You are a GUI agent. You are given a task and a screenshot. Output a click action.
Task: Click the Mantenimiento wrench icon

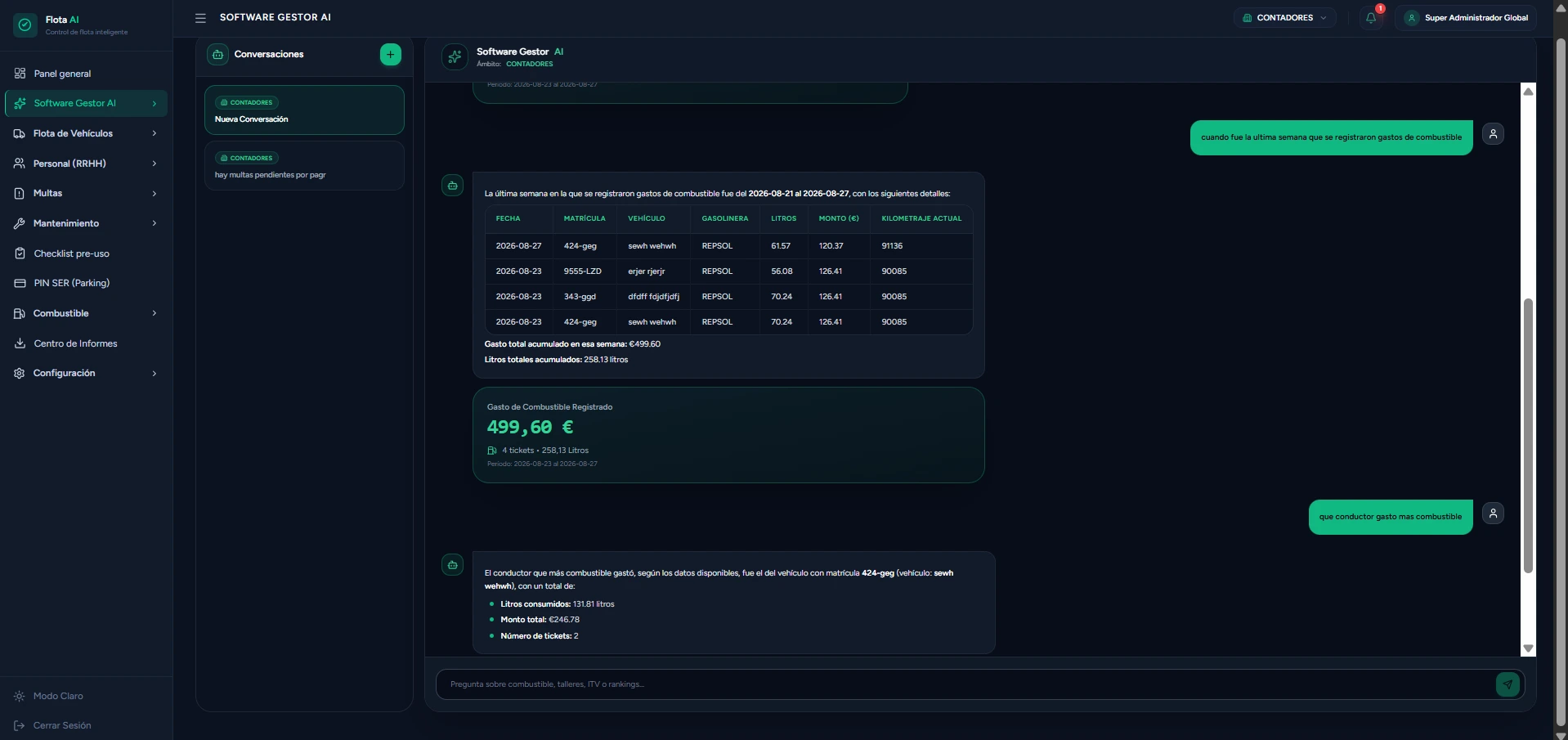click(20, 223)
